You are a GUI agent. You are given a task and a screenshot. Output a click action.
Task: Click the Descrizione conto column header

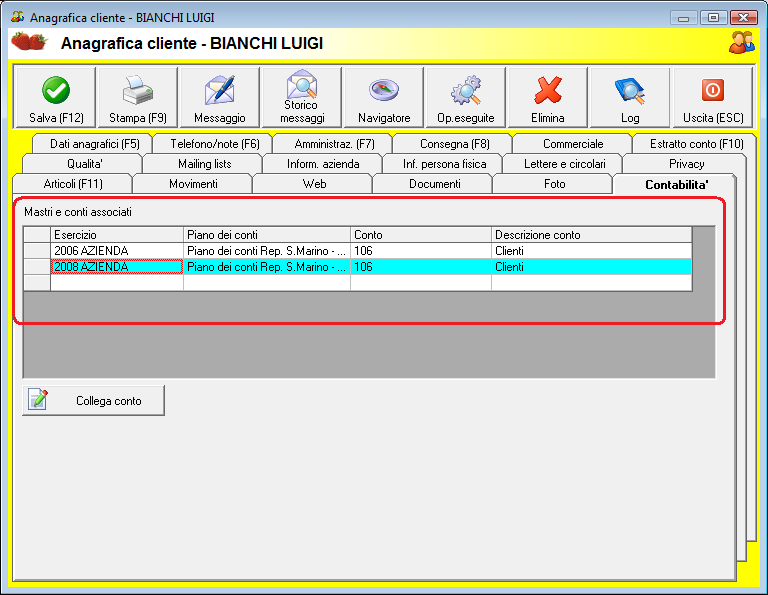pos(592,235)
